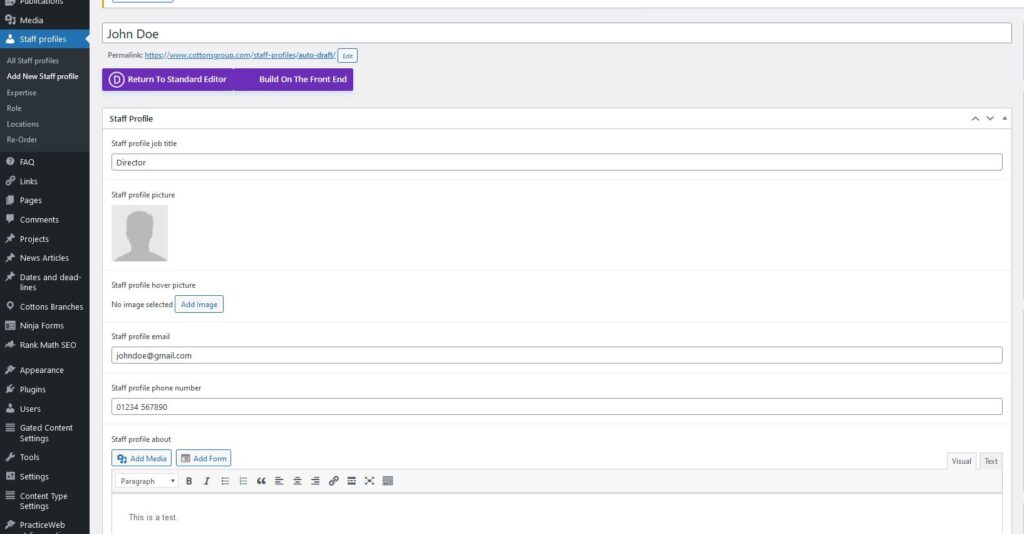Open All Staff profiles submenu item

pos(33,61)
